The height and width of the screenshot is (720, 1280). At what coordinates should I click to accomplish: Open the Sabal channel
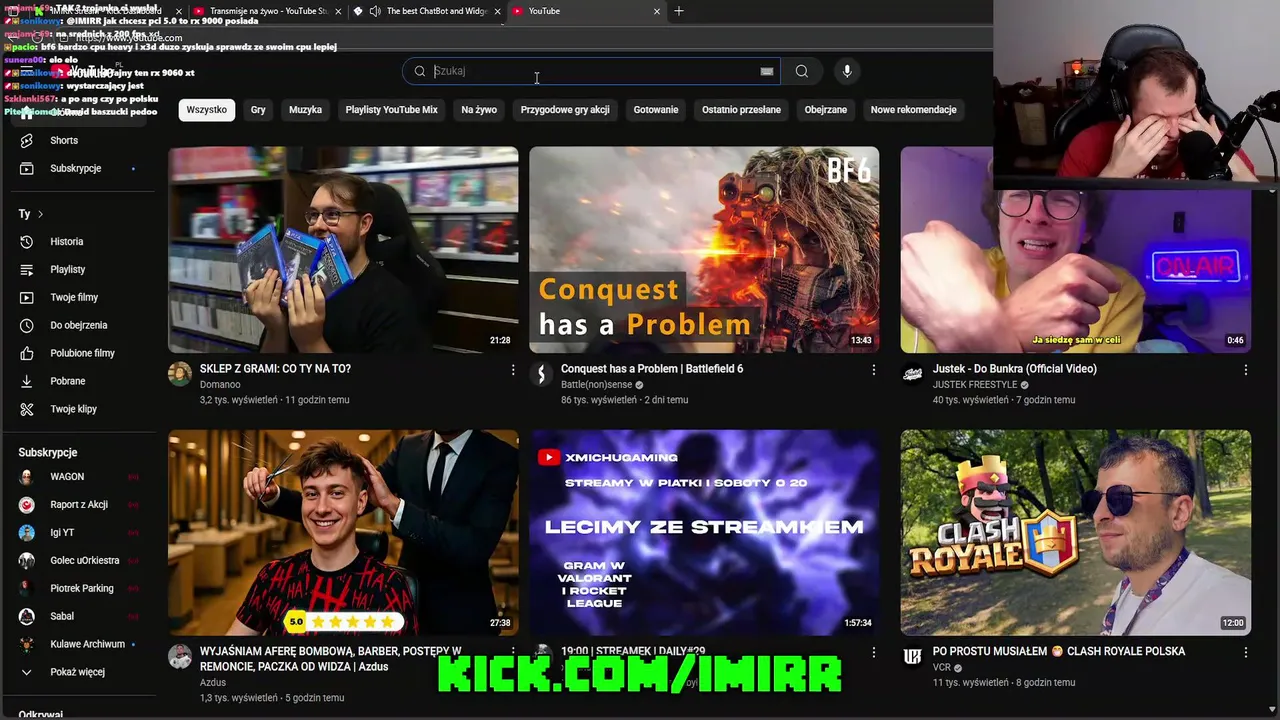pyautogui.click(x=62, y=617)
